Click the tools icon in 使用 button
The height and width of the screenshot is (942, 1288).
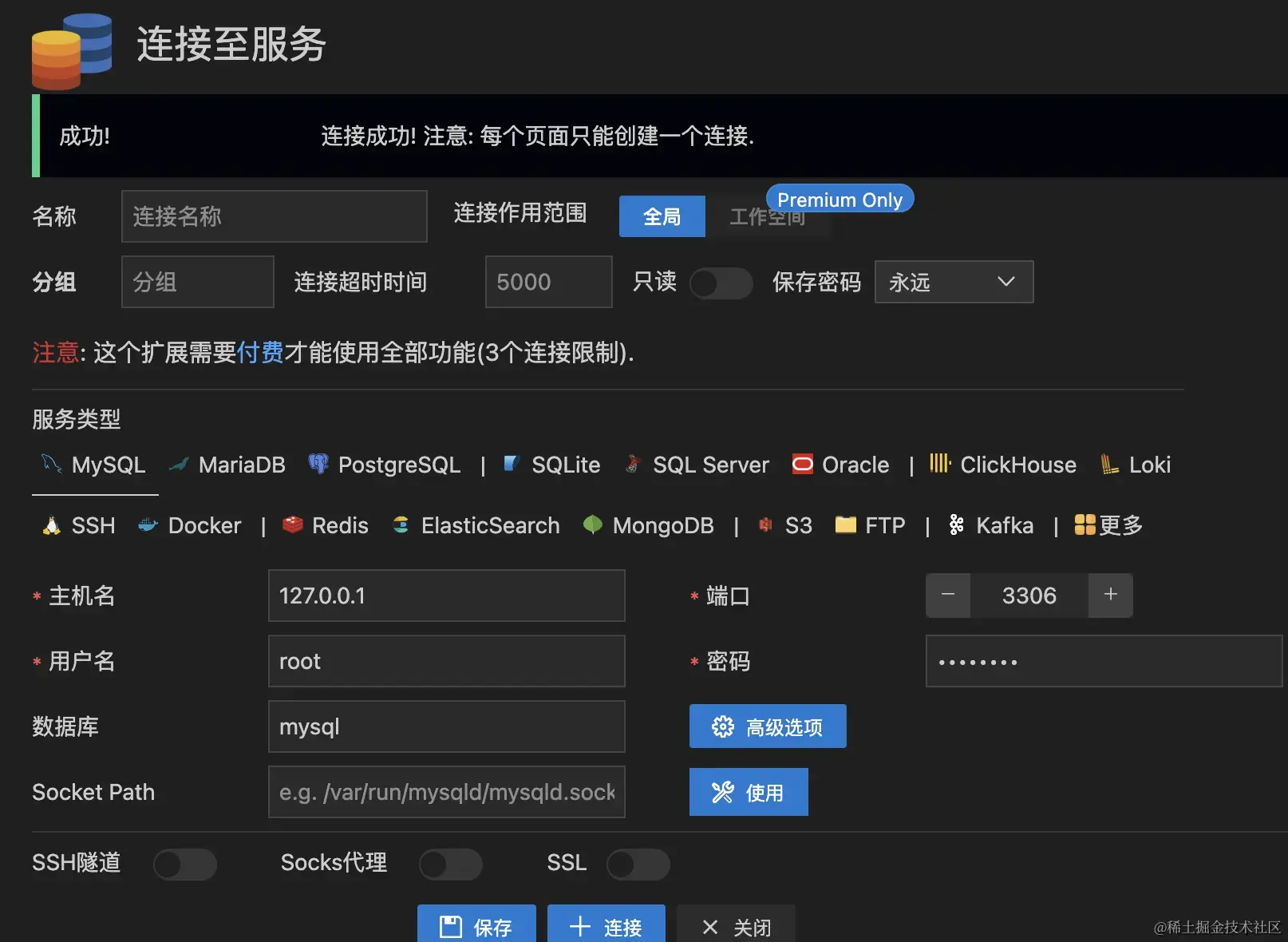(722, 792)
